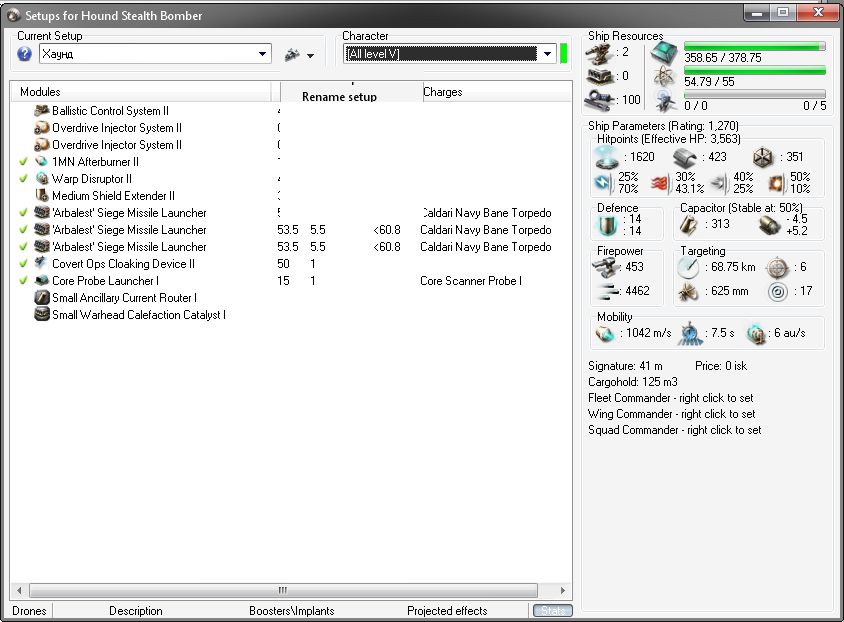Click the green character status indicator
The image size is (844, 622).
point(564,54)
